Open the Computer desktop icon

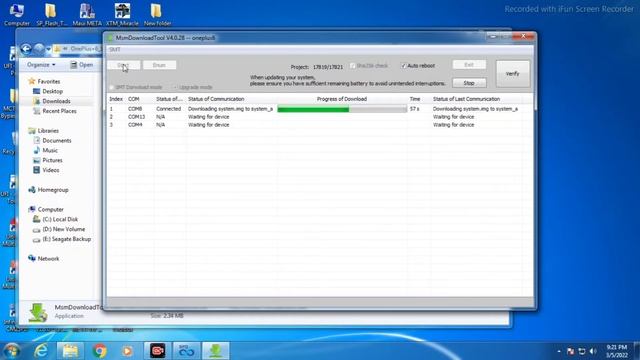pyautogui.click(x=16, y=15)
